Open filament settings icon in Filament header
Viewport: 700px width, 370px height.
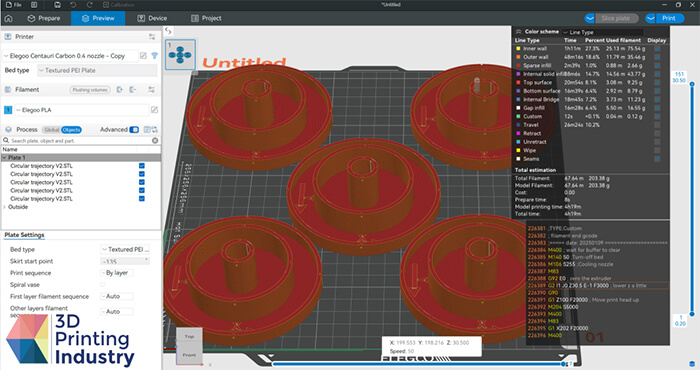click(x=151, y=90)
